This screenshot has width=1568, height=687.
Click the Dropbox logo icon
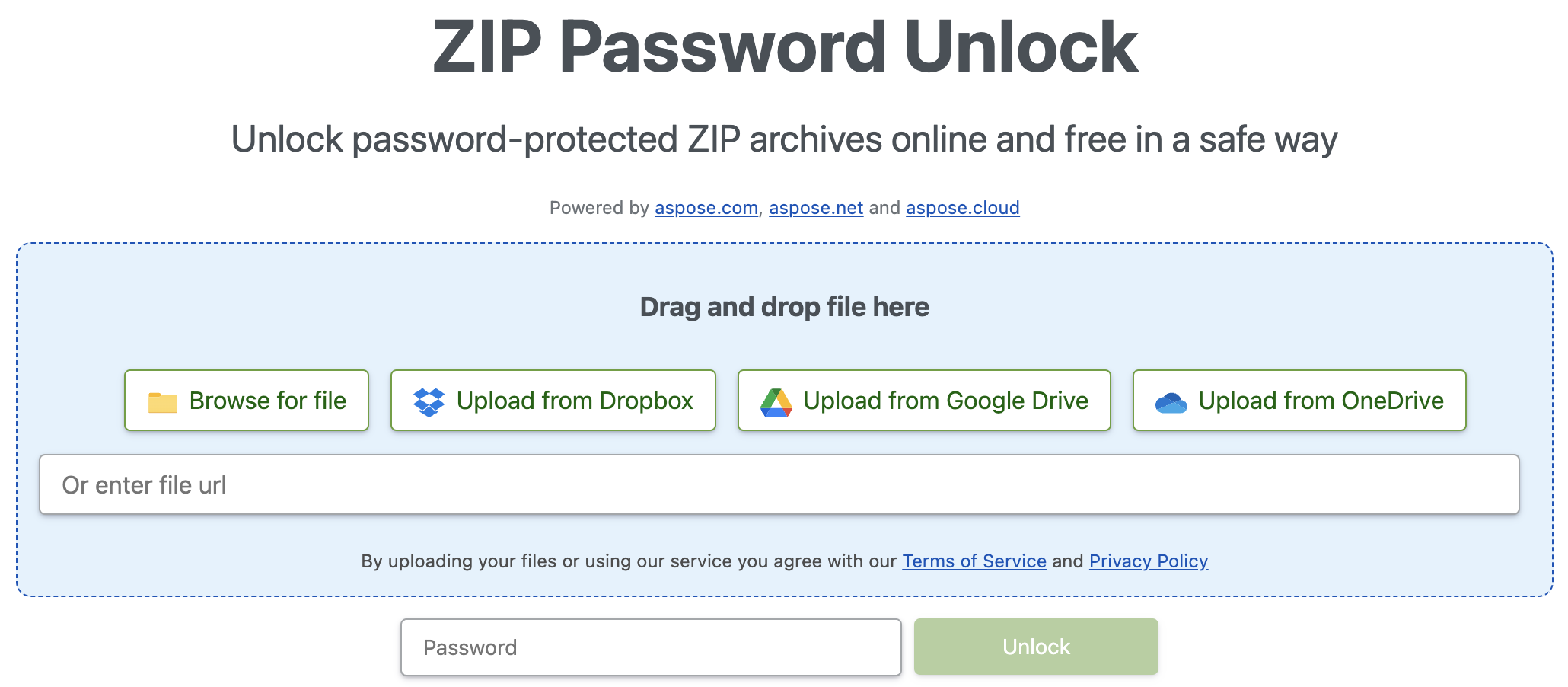coord(429,401)
